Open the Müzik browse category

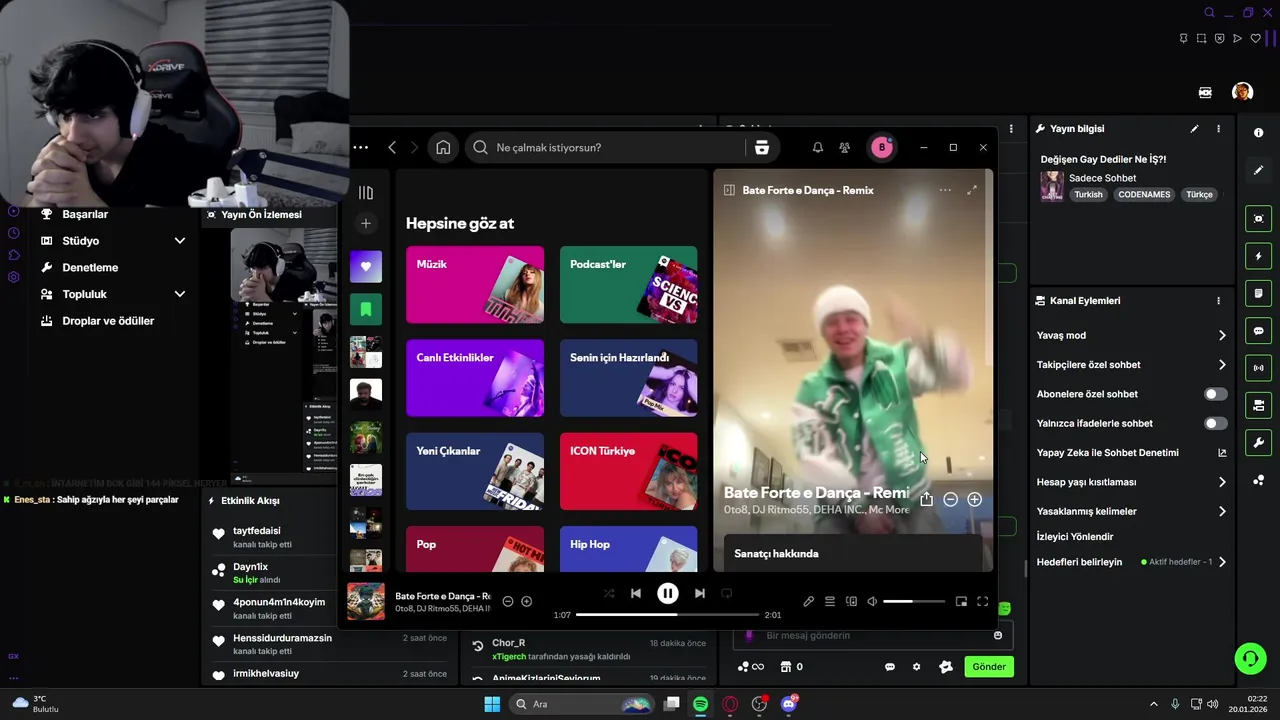click(475, 285)
